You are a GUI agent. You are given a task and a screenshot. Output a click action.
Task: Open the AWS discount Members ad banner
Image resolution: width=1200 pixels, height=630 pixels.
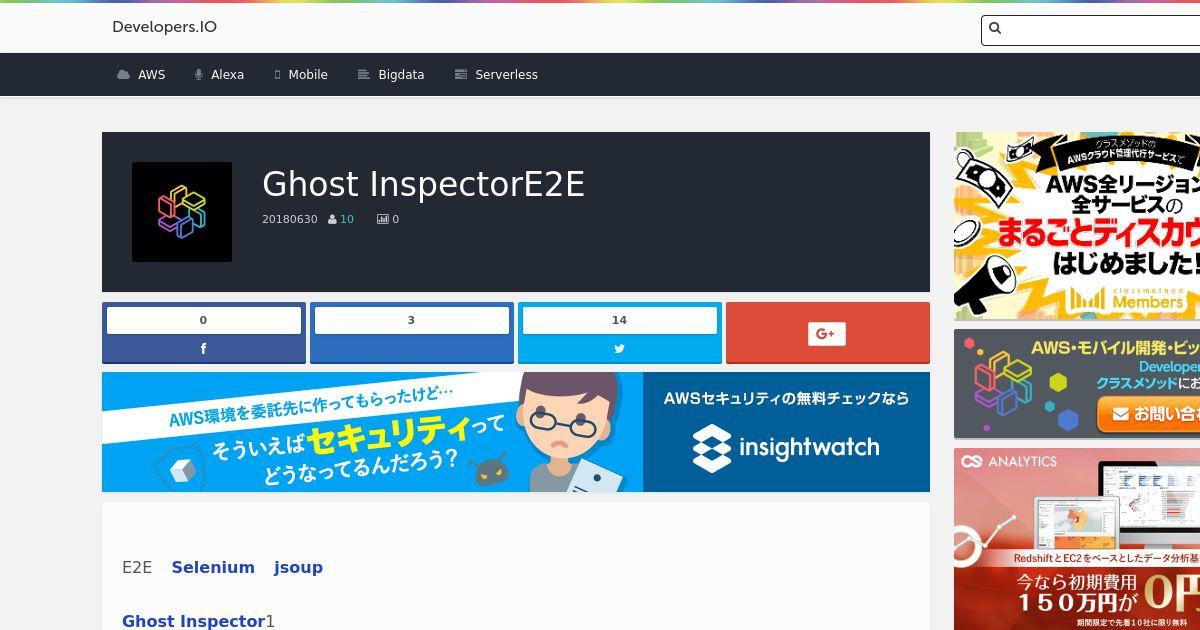pyautogui.click(x=1077, y=226)
